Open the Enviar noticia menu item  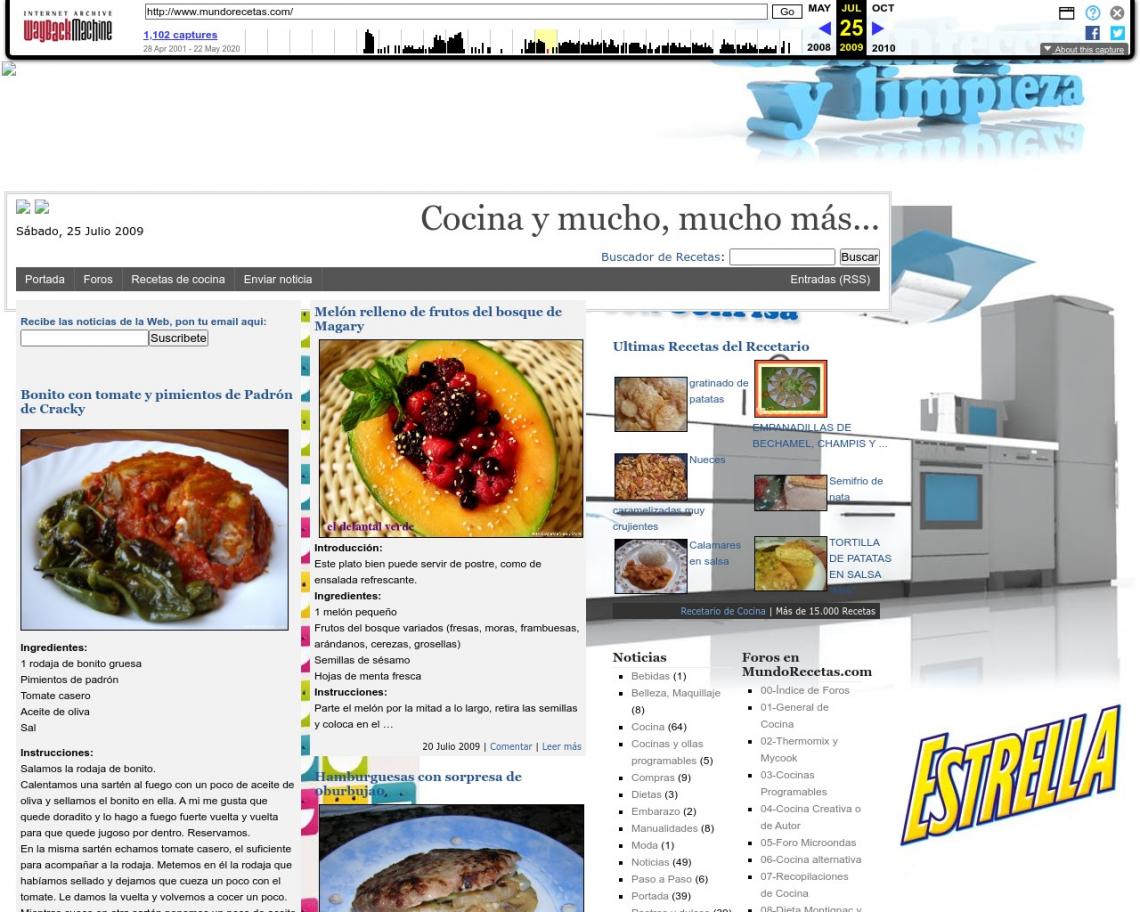278,279
